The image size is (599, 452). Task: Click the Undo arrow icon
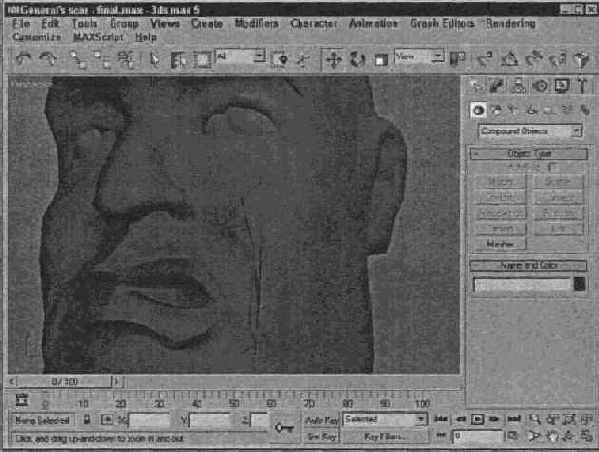tap(24, 59)
